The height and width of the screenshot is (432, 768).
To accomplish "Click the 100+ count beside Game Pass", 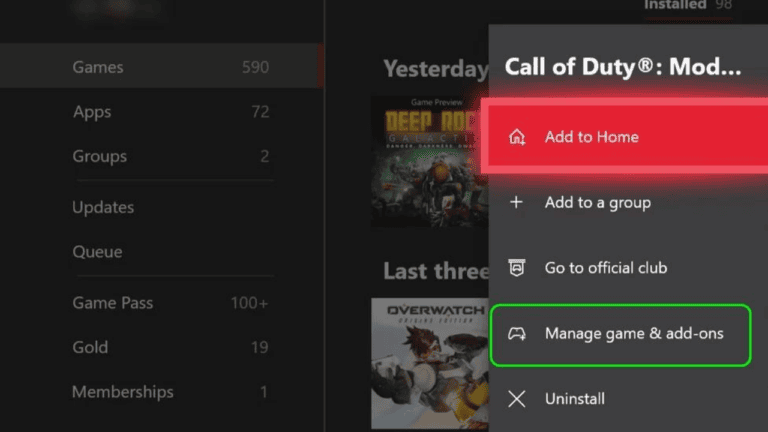I will pos(249,303).
